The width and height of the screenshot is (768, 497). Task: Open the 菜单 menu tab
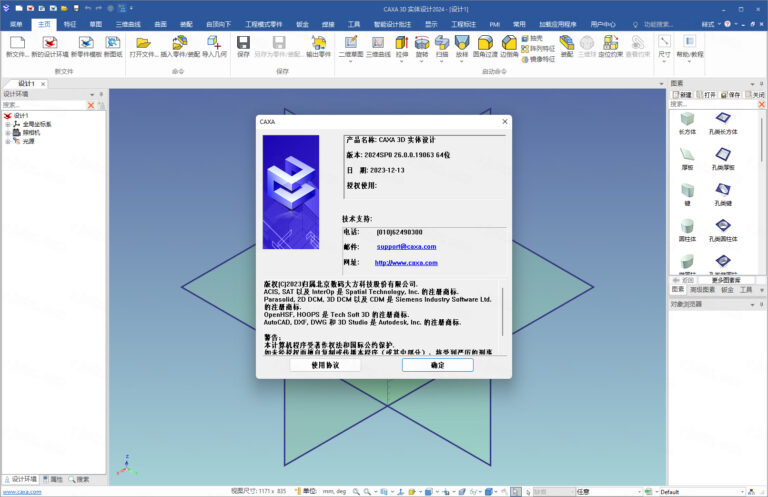[16, 24]
